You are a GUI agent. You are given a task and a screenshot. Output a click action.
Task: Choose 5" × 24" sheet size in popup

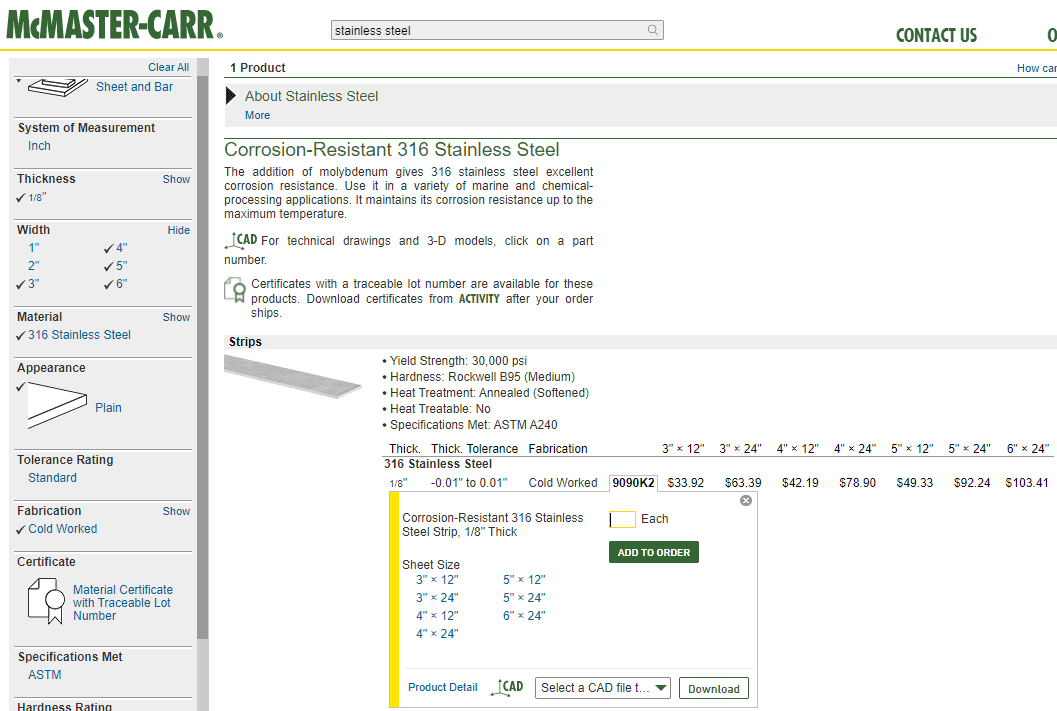(524, 598)
